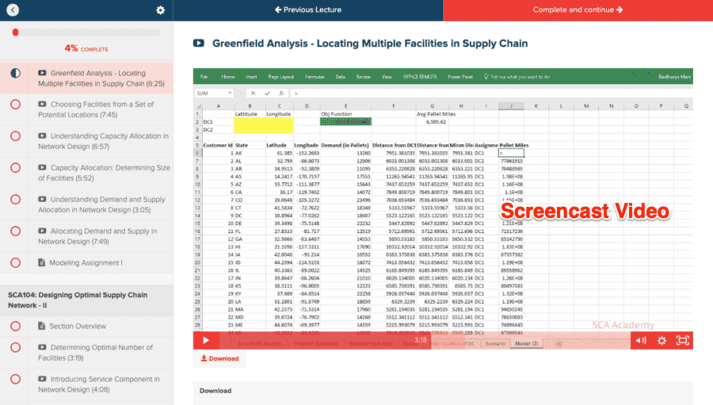713x405 pixels.
Task: Click video icon beside Choosing Facilities
Action: [x=42, y=104]
